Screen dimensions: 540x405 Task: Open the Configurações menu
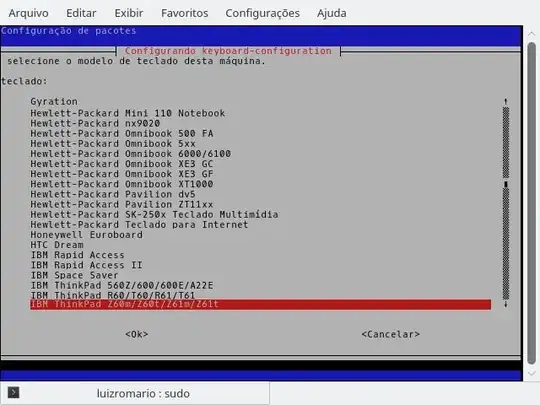[x=262, y=13]
